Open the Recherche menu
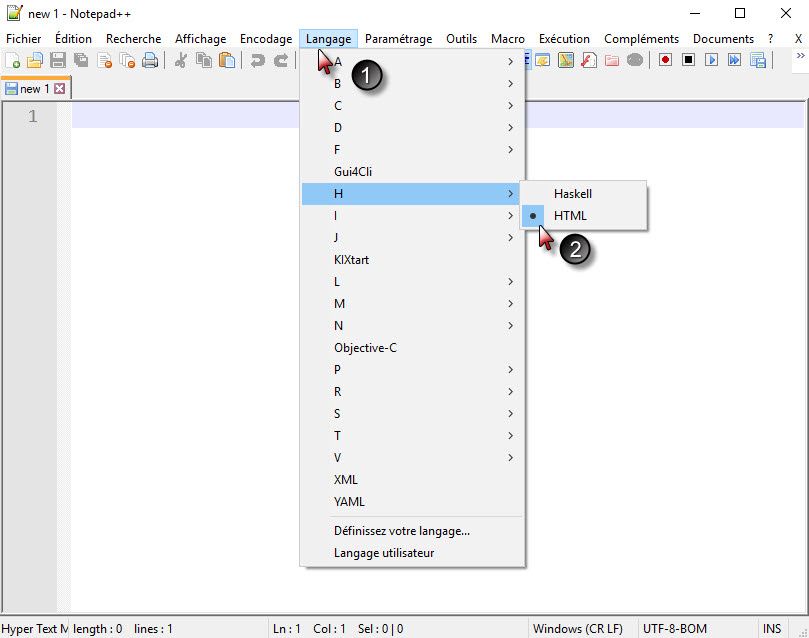Viewport: 809px width, 638px height. (134, 39)
